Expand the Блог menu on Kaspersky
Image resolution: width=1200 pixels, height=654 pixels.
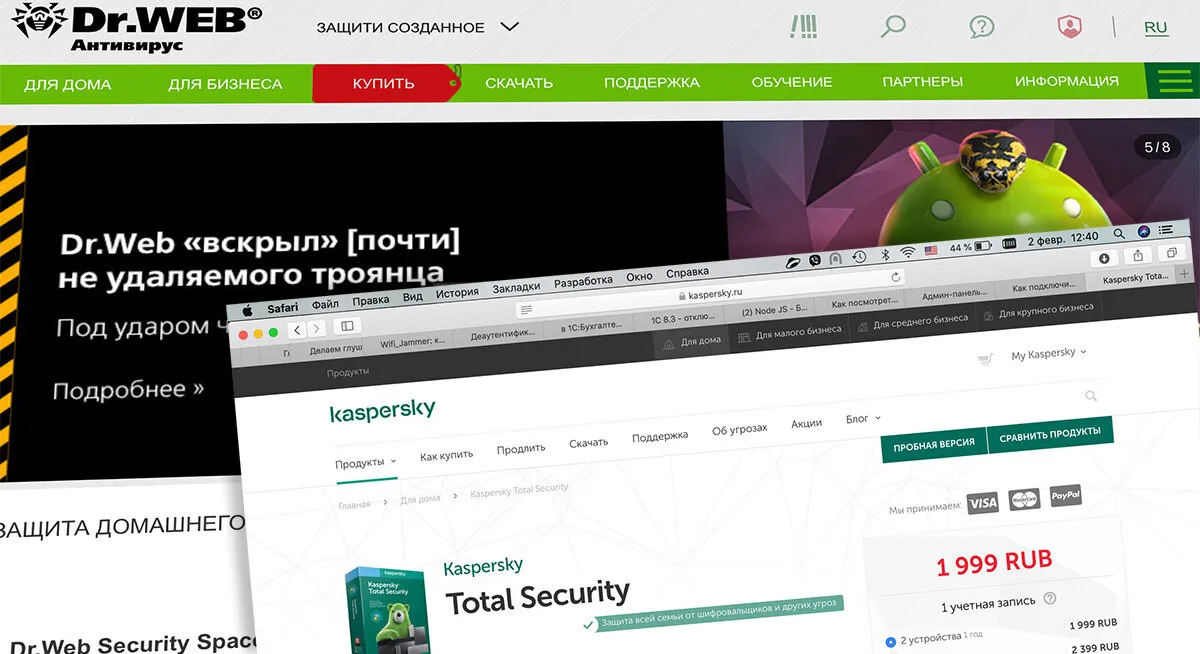(863, 419)
